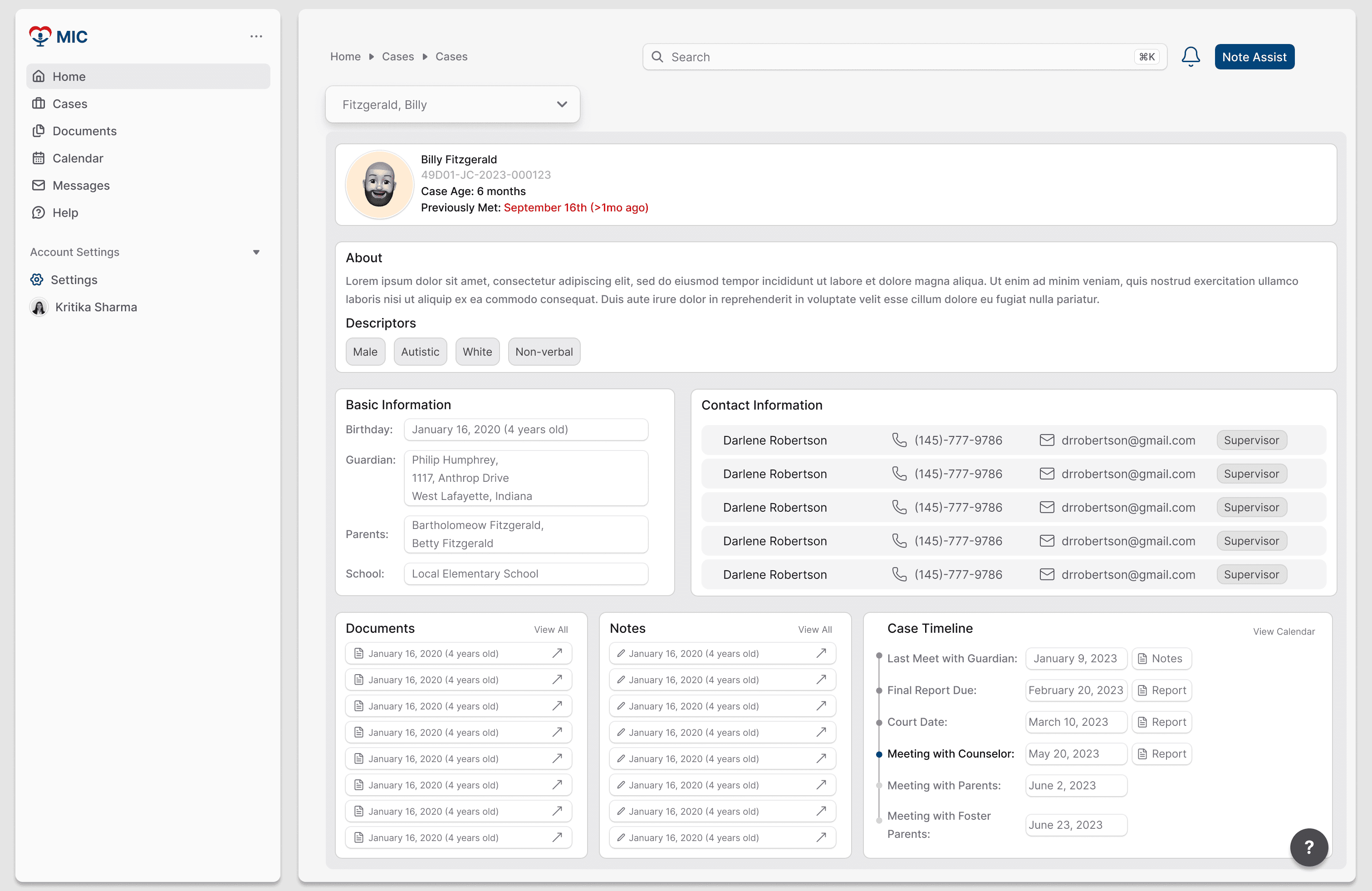
Task: Click View Calendar link in Case Timeline
Action: 1283,632
